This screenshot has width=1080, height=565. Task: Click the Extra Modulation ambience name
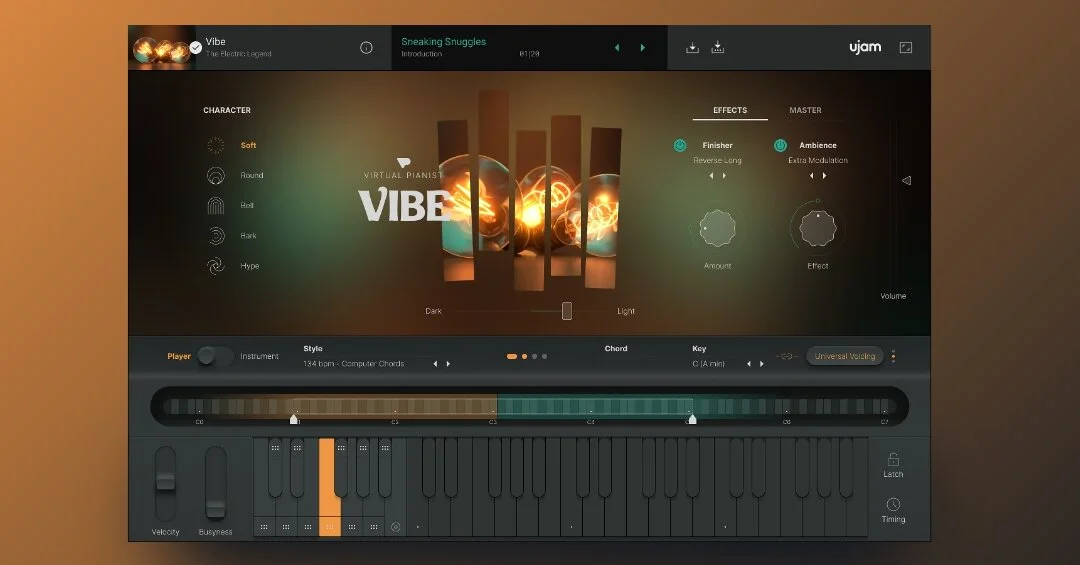tap(818, 161)
